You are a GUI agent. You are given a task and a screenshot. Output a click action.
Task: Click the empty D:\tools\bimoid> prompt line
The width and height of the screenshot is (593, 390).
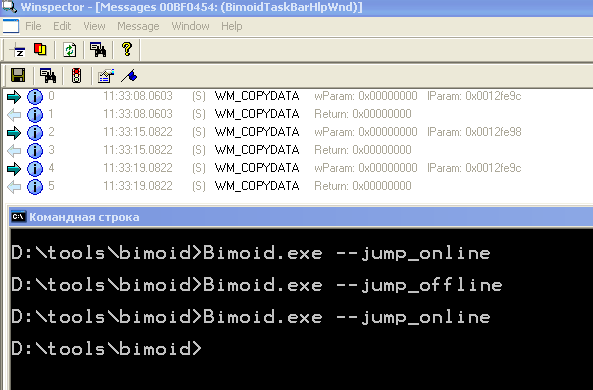tap(106, 348)
